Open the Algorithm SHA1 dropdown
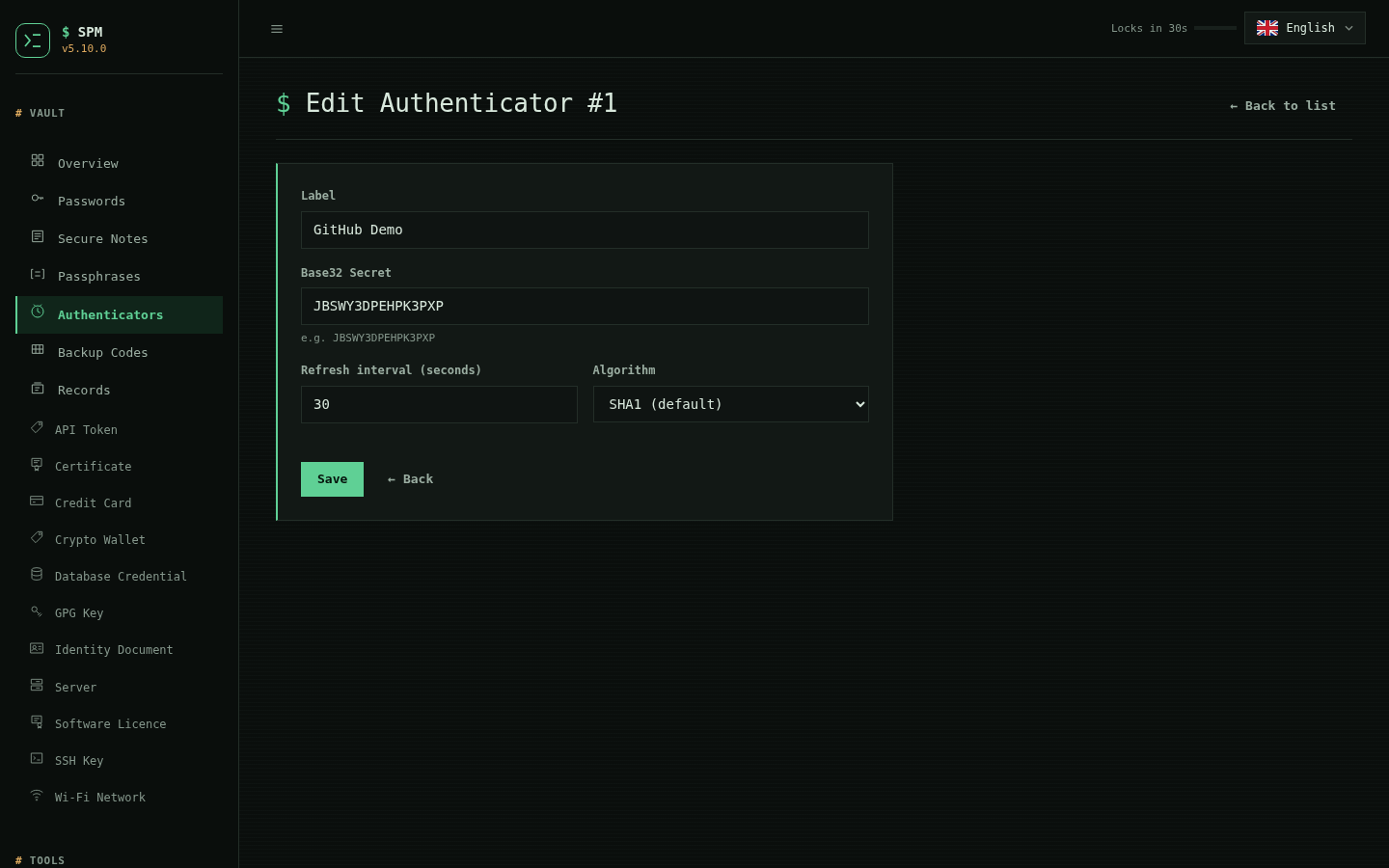 [x=730, y=404]
